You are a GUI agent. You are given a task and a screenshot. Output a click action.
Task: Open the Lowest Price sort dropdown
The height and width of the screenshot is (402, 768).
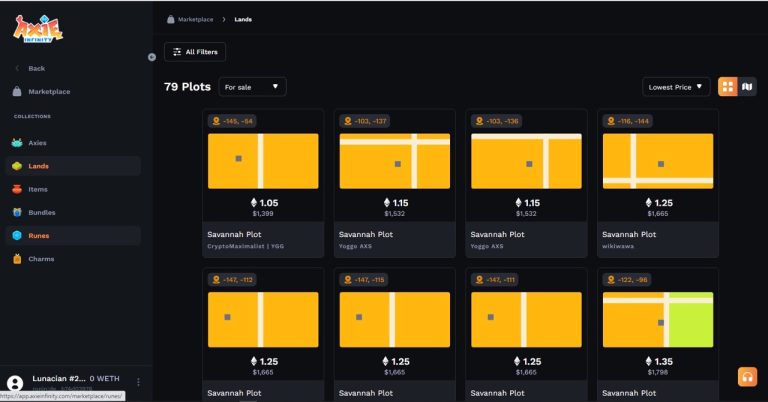pyautogui.click(x=676, y=87)
